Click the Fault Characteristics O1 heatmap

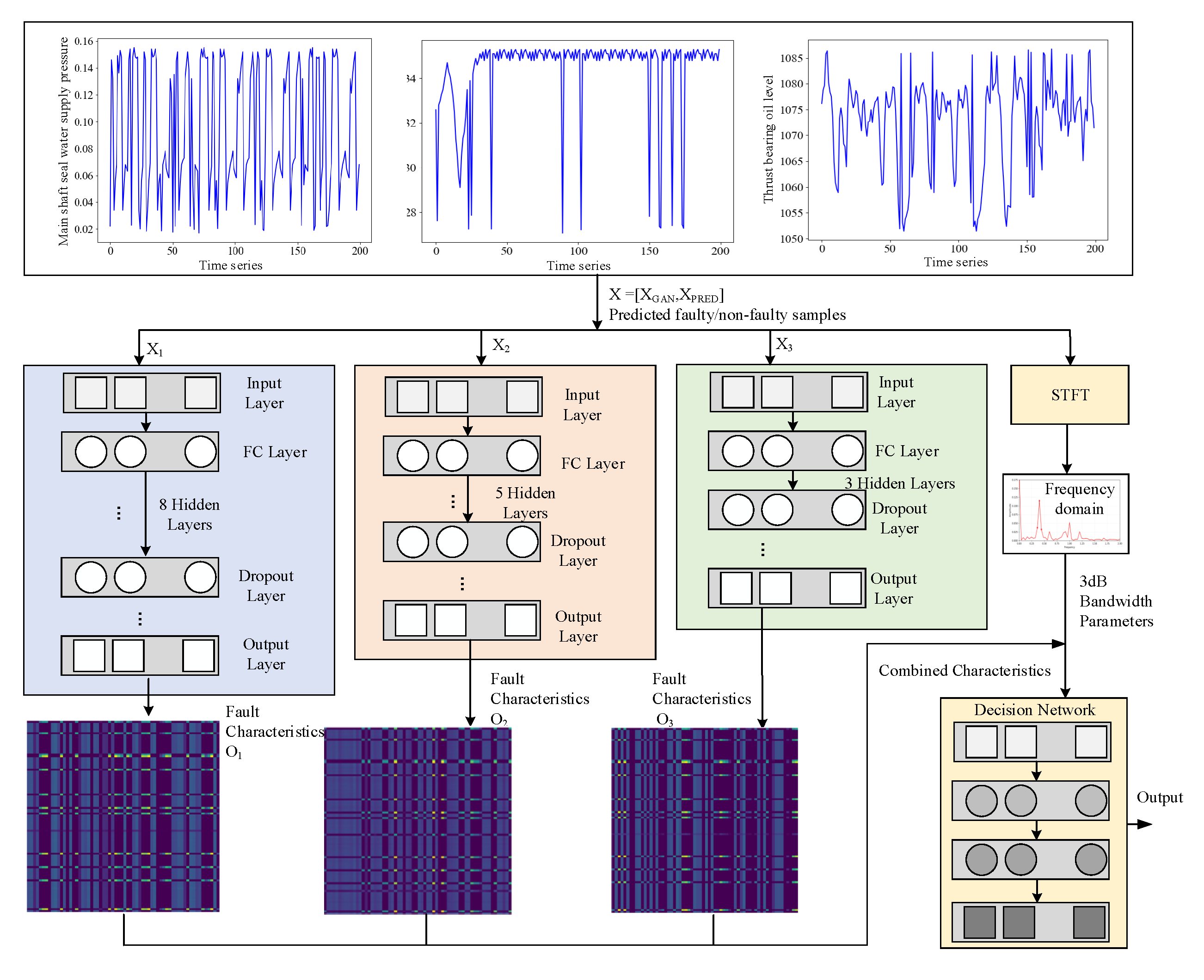(x=123, y=816)
